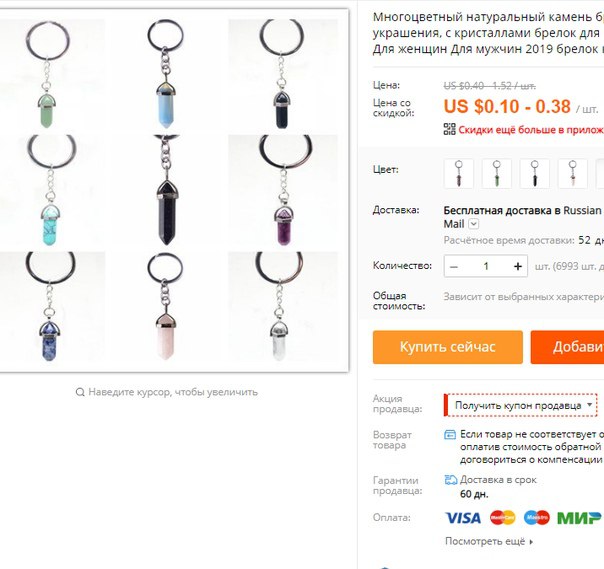Click the return policy icon
The height and width of the screenshot is (569, 604).
(x=450, y=435)
